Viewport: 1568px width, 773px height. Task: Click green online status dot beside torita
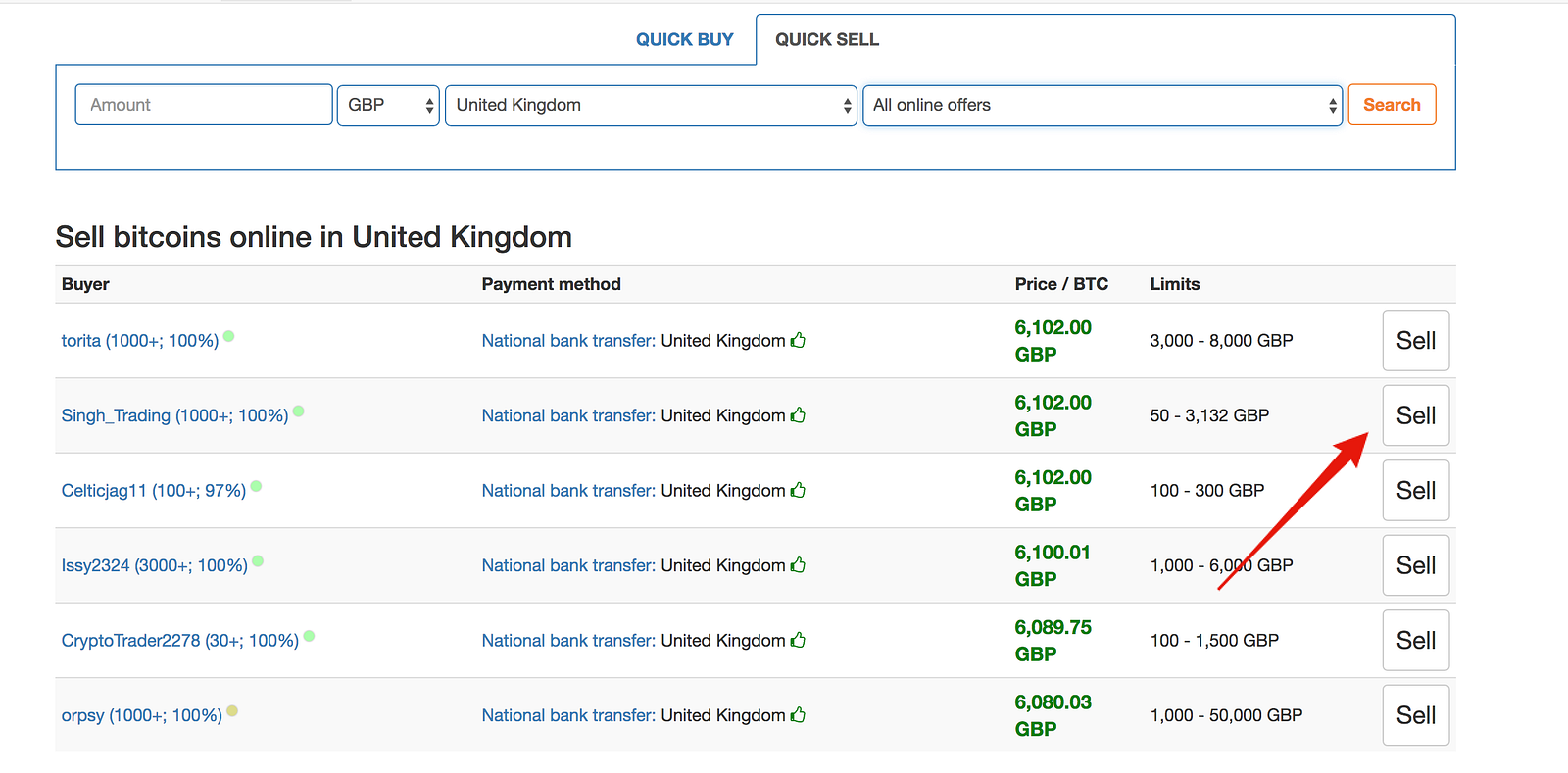pyautogui.click(x=228, y=336)
